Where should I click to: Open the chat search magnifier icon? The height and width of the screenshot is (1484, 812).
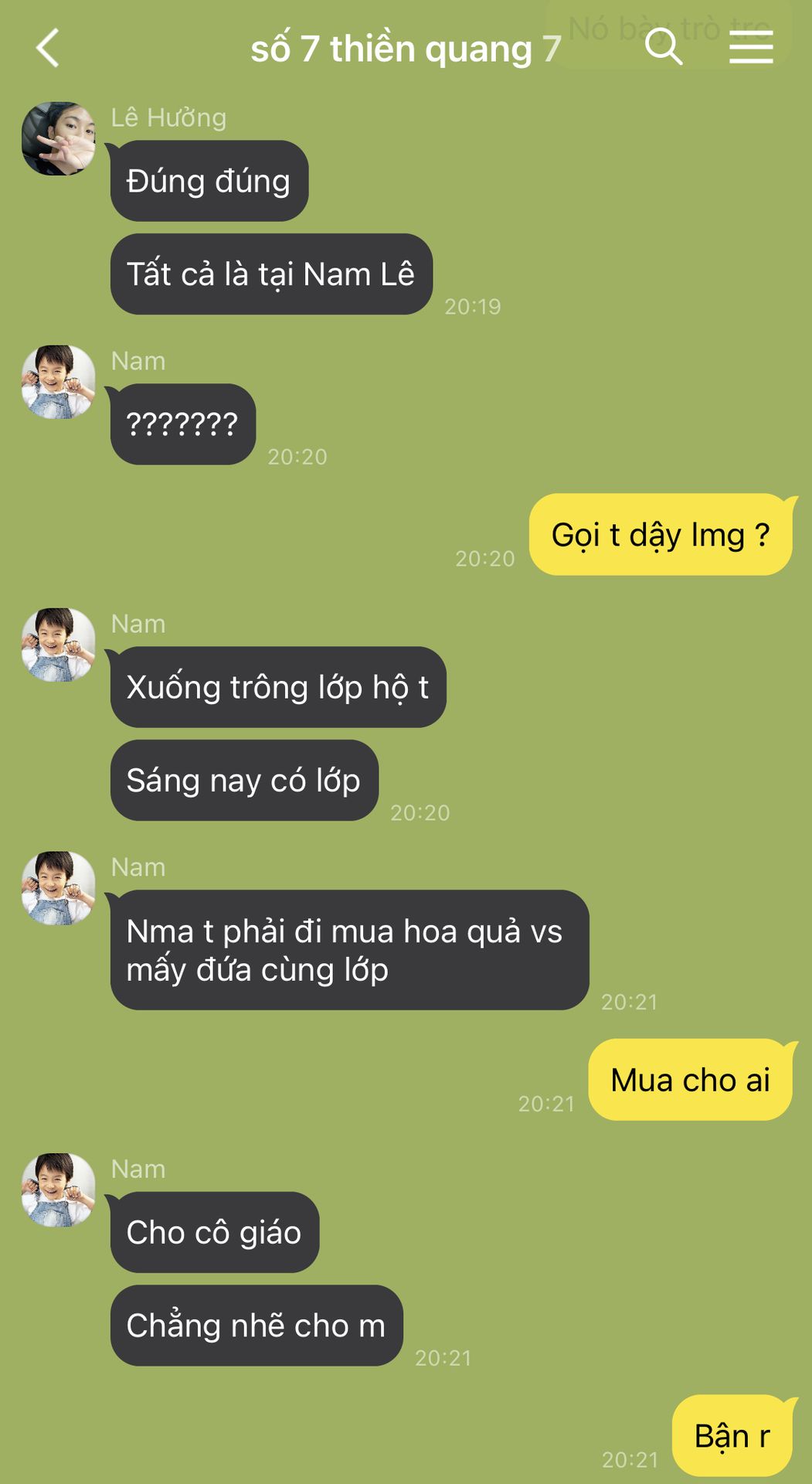coord(664,46)
